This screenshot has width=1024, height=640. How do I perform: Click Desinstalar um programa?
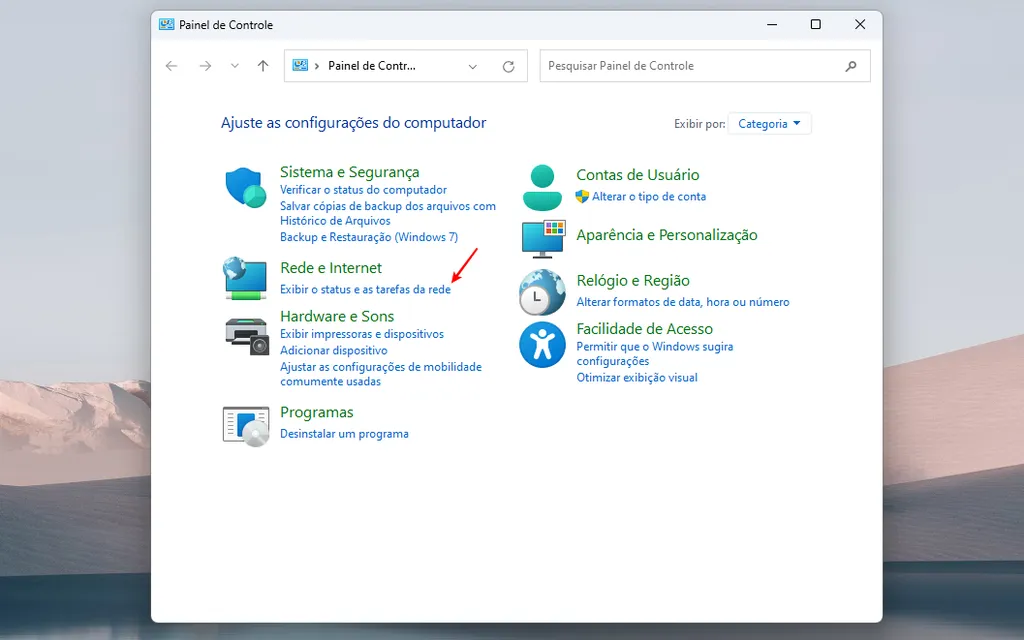coord(344,433)
